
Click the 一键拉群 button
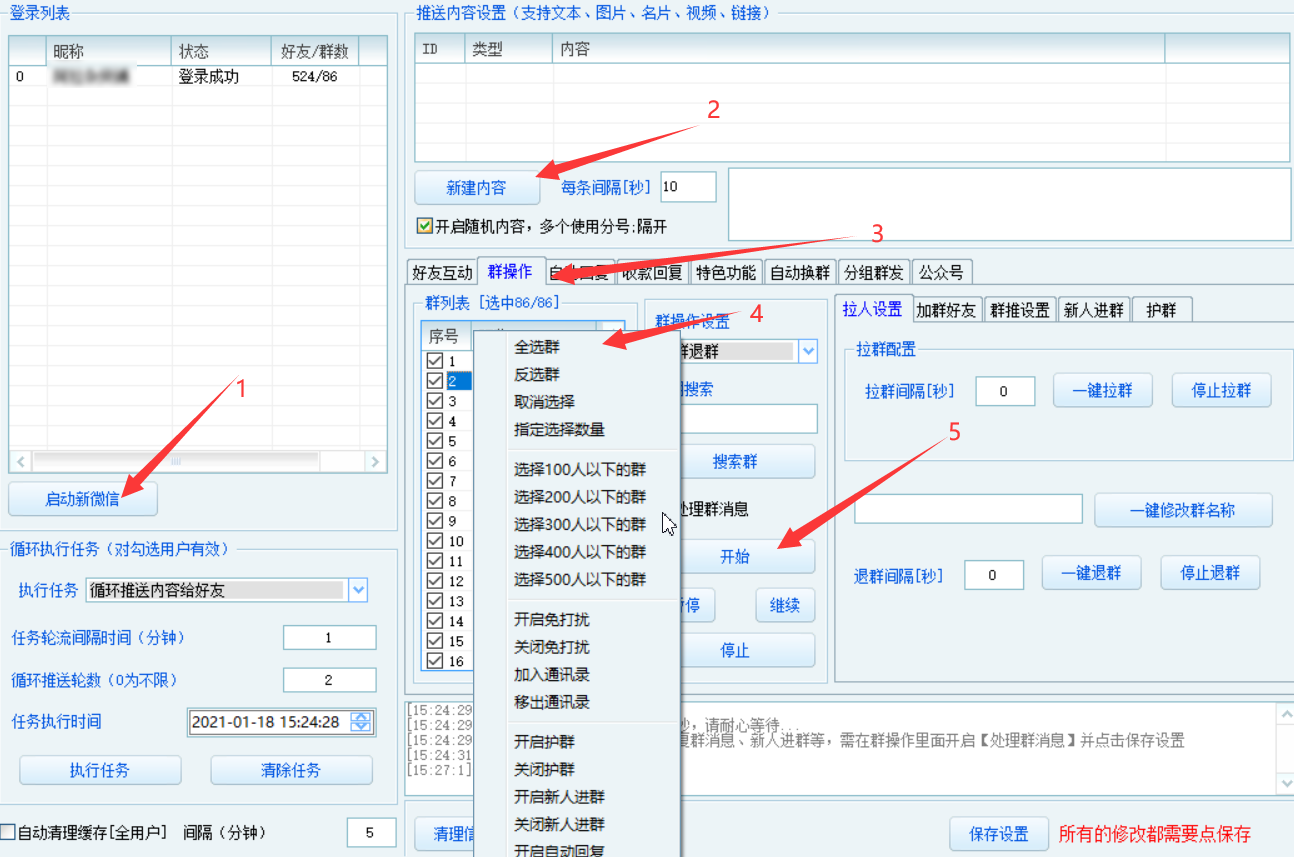[1102, 391]
